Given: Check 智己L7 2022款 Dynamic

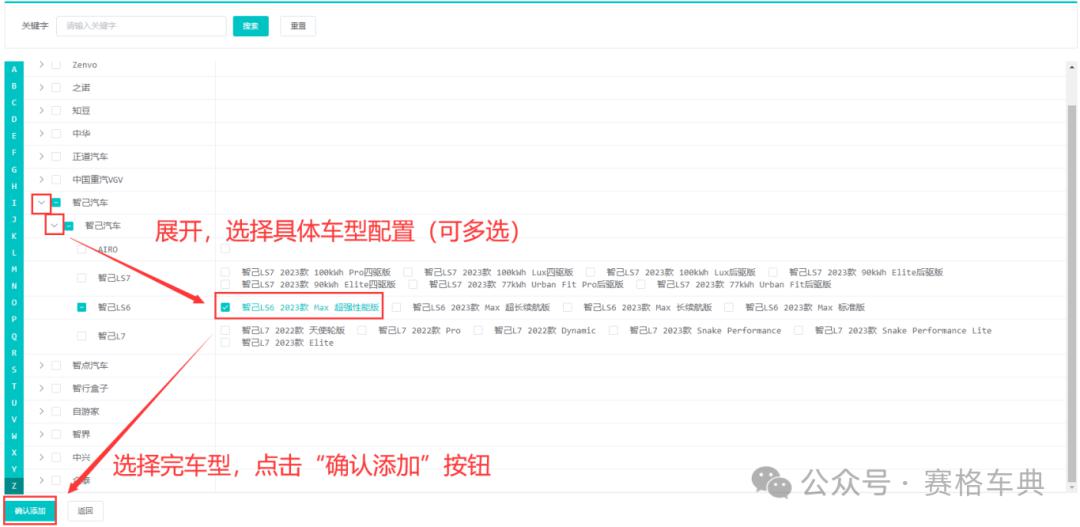Looking at the screenshot, I should tap(478, 331).
